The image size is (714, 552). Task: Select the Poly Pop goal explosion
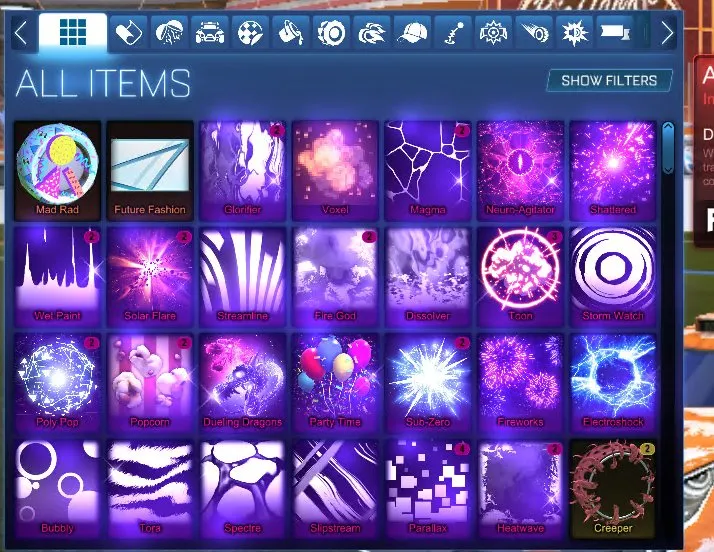click(57, 383)
